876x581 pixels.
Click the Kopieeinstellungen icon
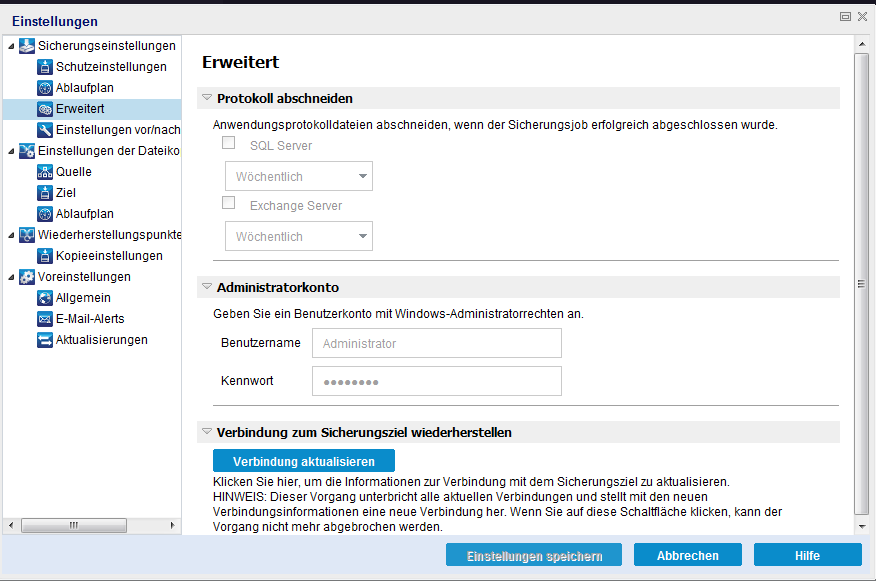click(x=44, y=256)
